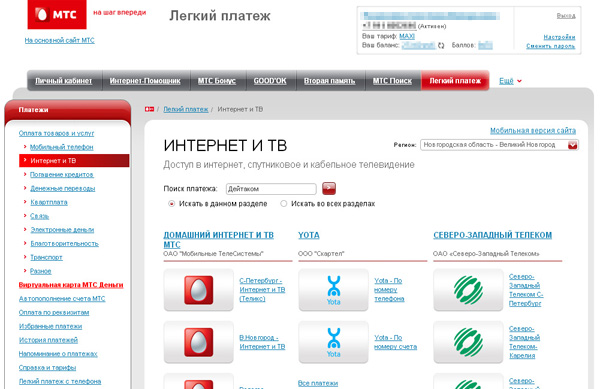
Task: Select the Легкий платеж tab
Action: click(455, 81)
